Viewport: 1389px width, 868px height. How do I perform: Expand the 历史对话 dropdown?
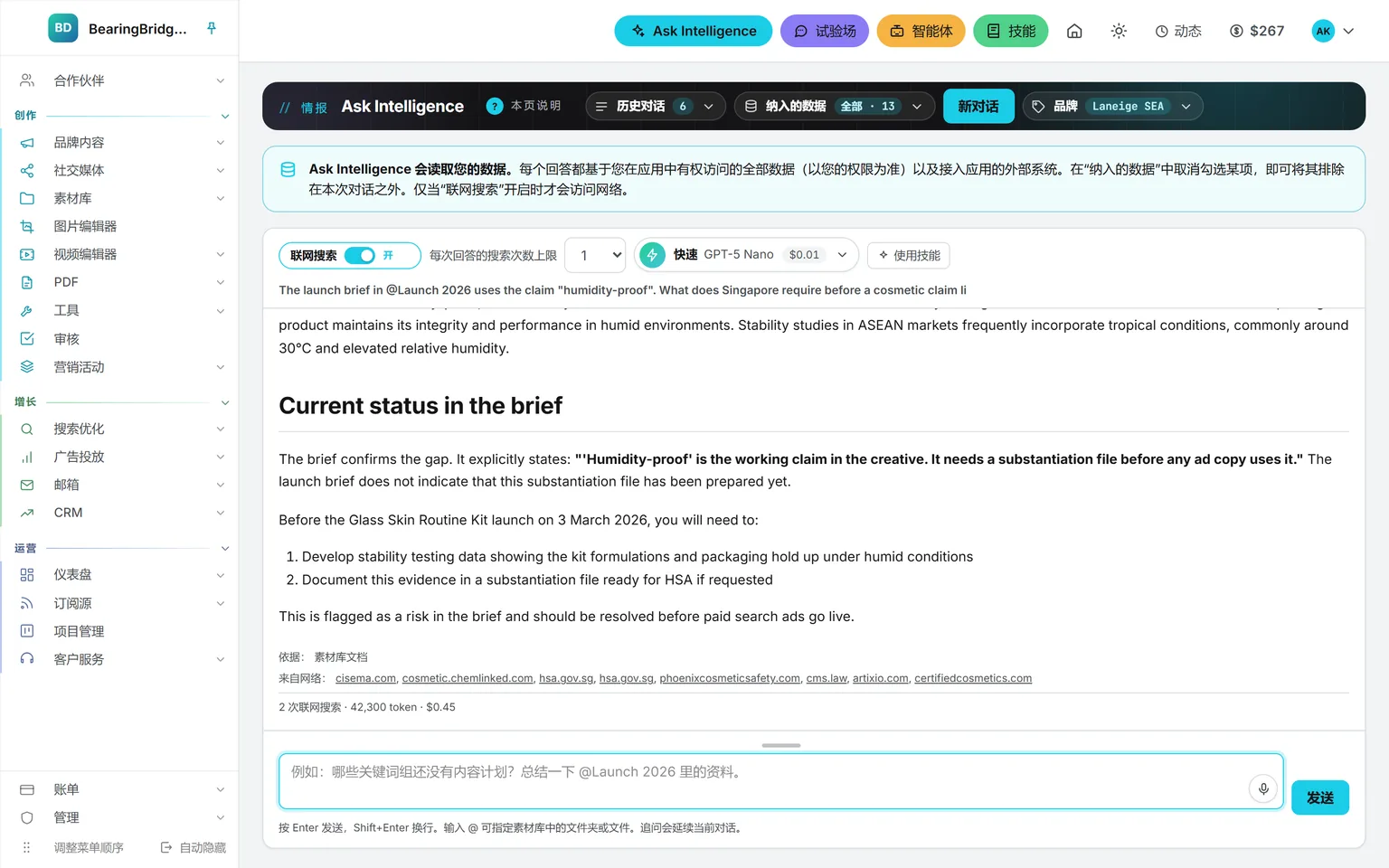[x=656, y=107]
